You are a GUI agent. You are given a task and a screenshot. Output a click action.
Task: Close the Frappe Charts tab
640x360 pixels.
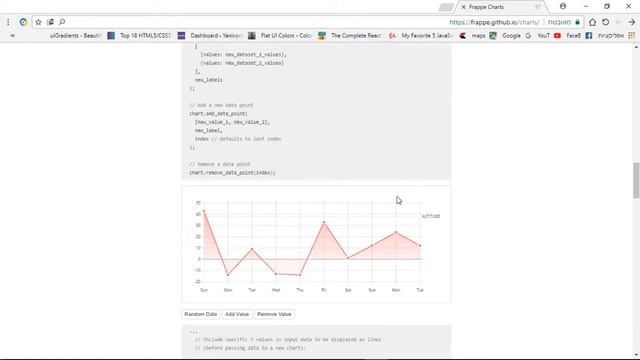[x=463, y=7]
